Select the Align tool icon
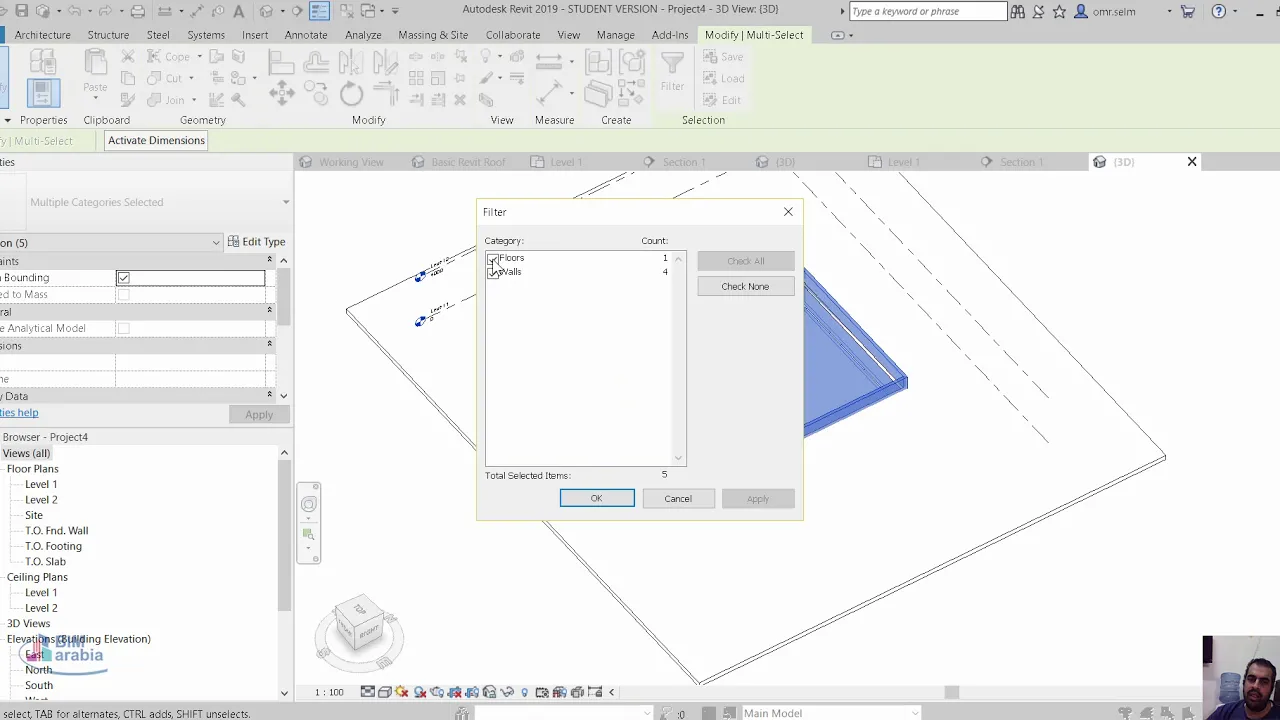This screenshot has height=720, width=1280. coord(281,62)
